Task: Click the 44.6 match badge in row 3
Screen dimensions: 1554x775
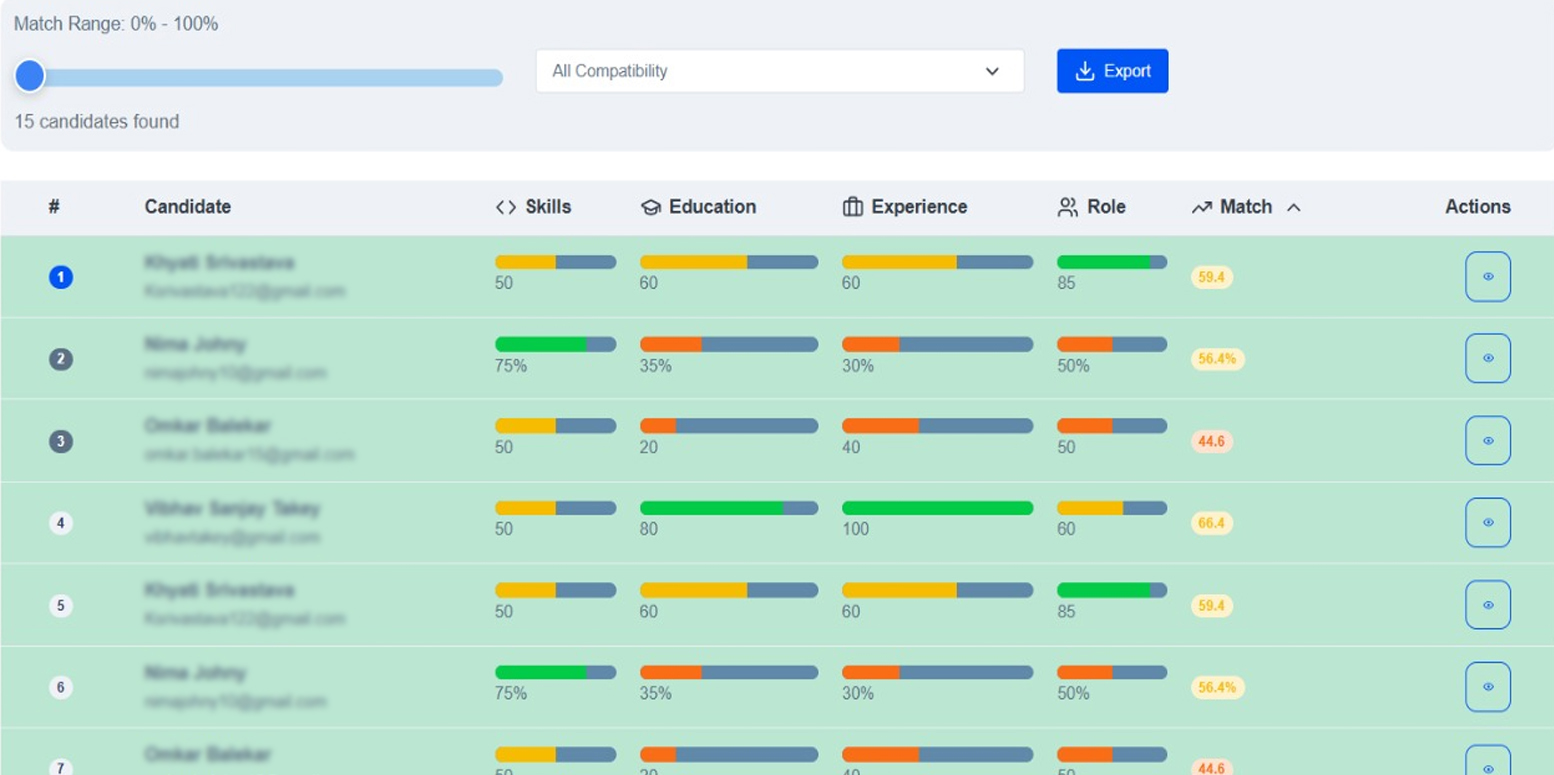Action: (1211, 441)
